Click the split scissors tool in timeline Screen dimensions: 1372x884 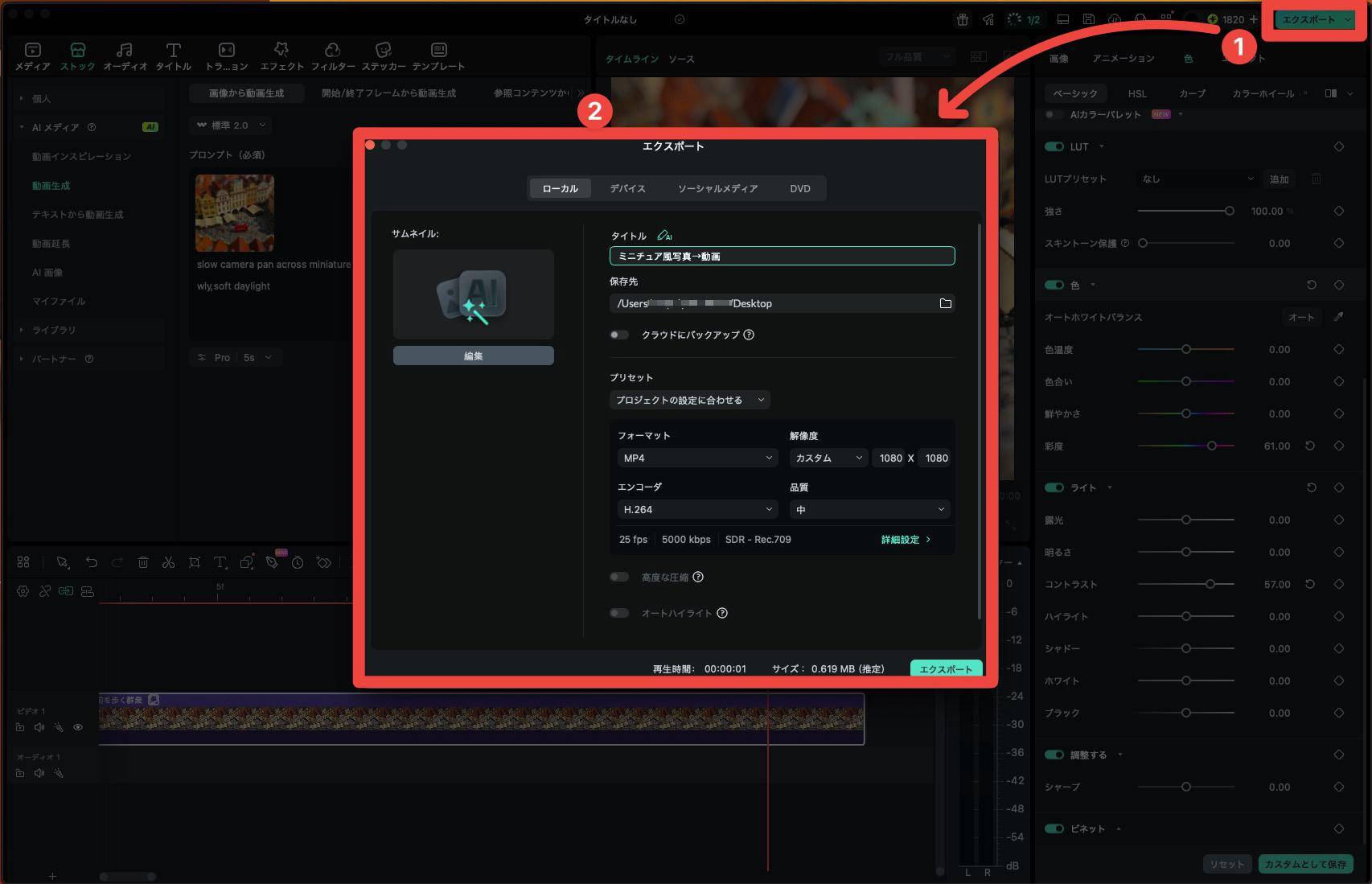click(x=168, y=562)
